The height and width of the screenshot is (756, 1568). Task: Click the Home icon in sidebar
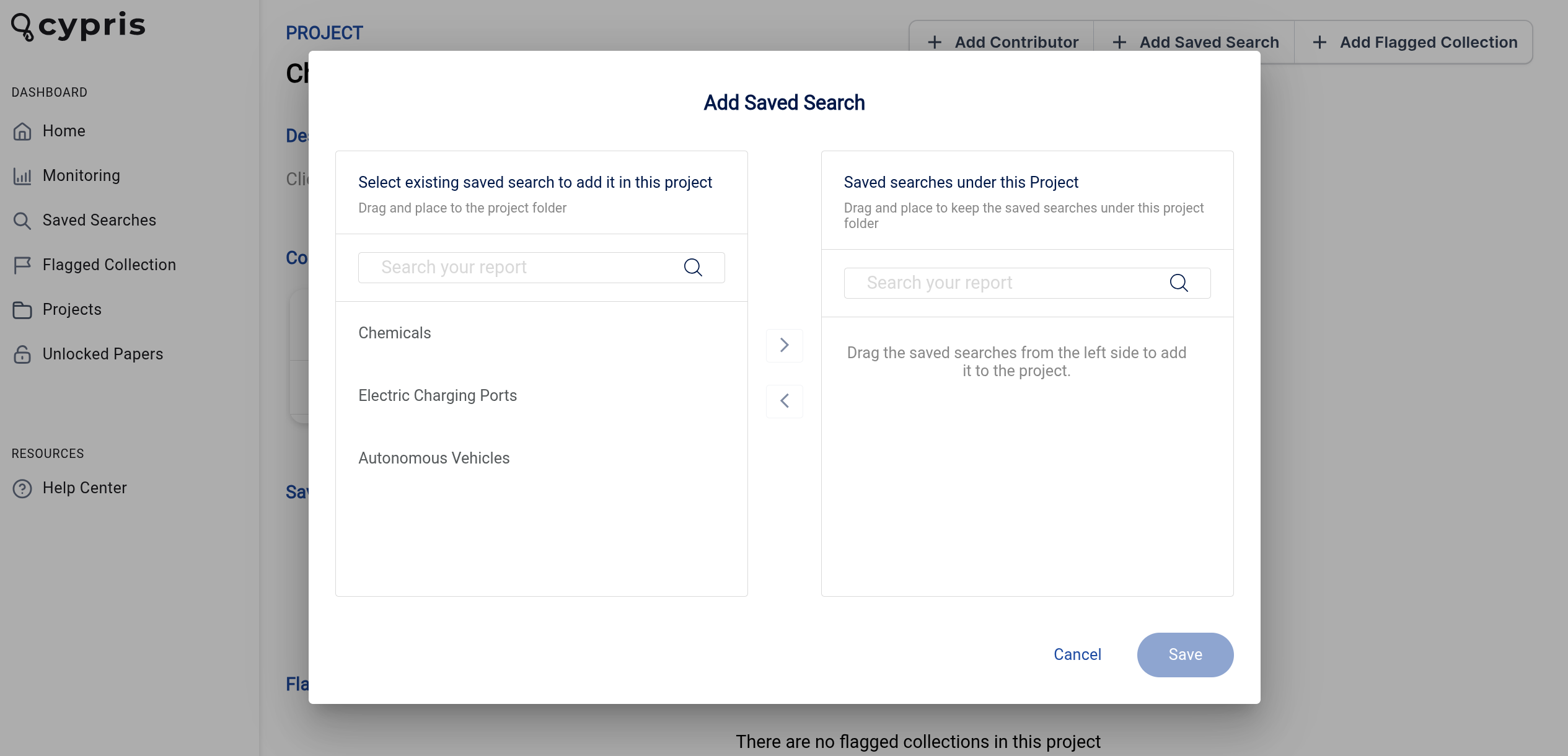(x=22, y=131)
